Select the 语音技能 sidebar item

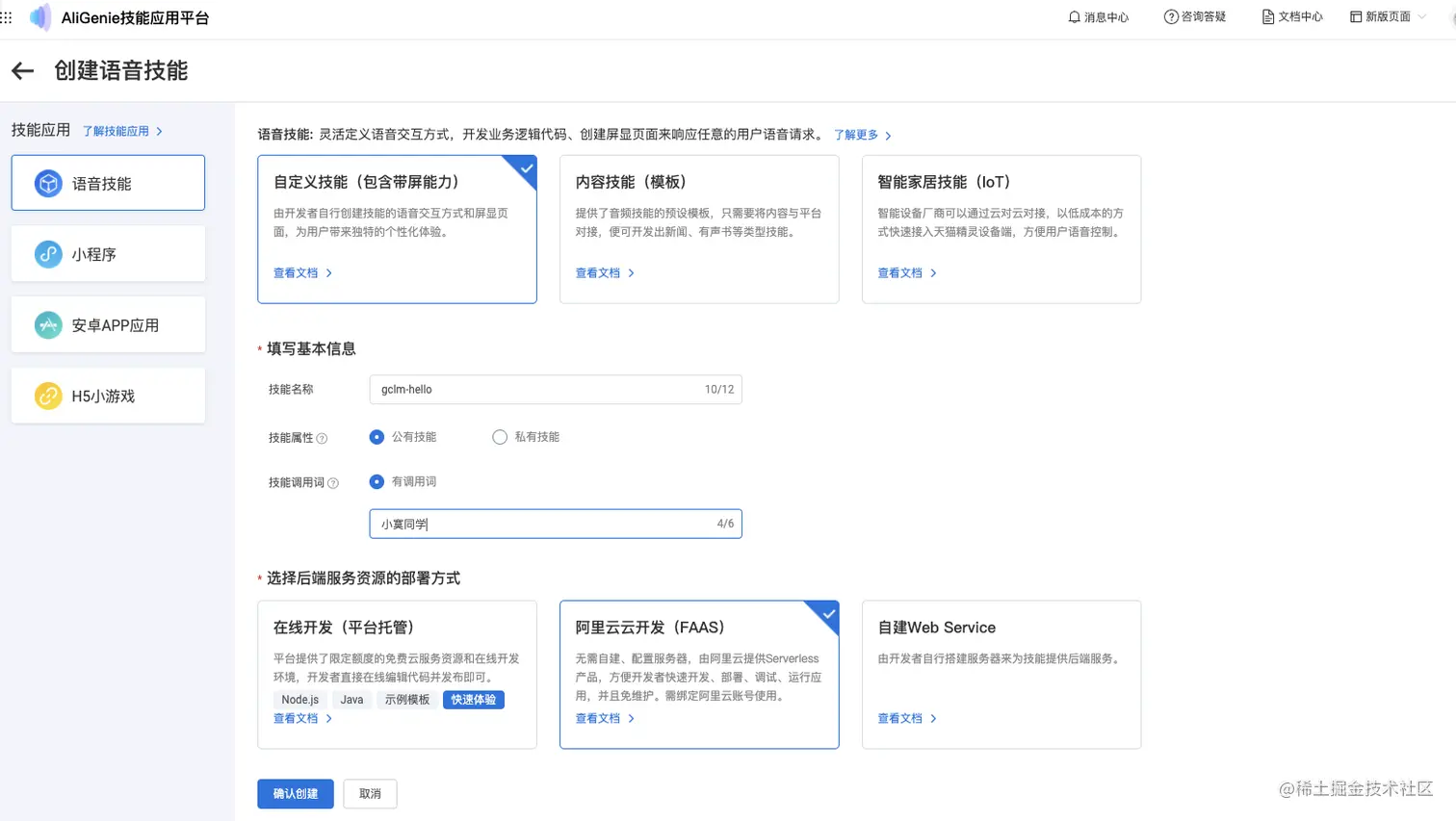[108, 183]
